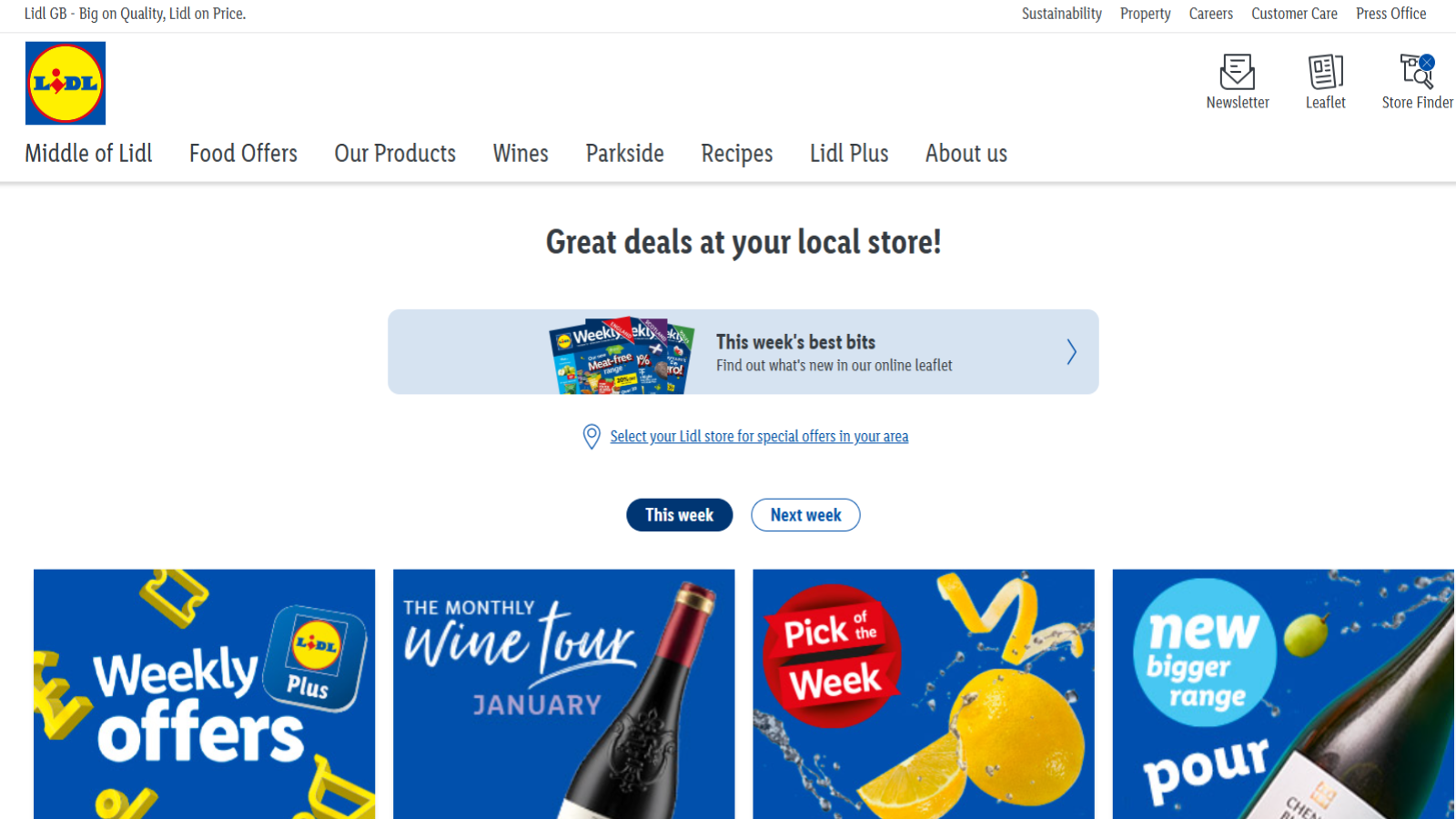This screenshot has width=1456, height=819.
Task: Click the Lidl logo to go home
Action: 64,83
